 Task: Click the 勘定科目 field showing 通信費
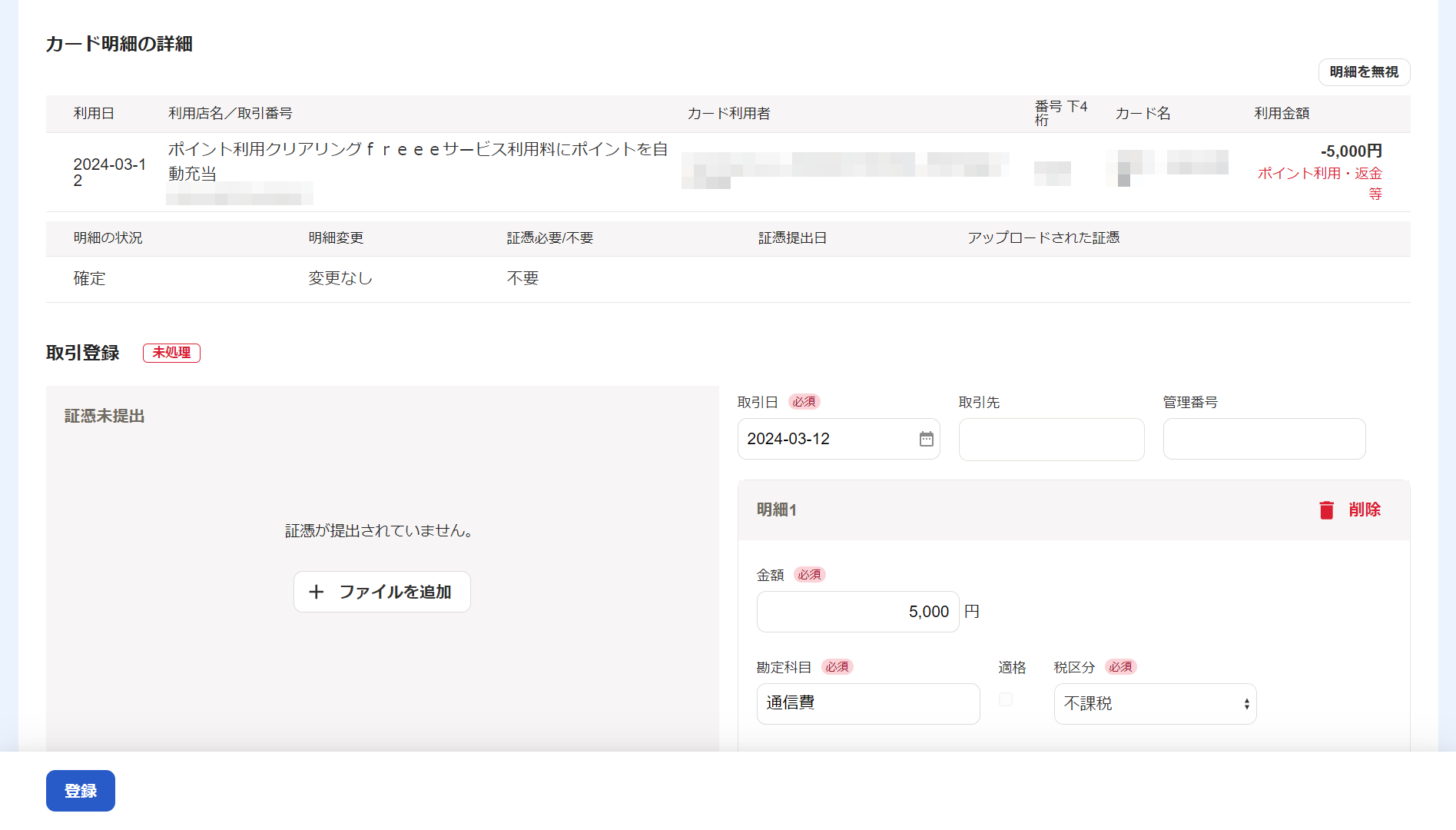tap(868, 704)
